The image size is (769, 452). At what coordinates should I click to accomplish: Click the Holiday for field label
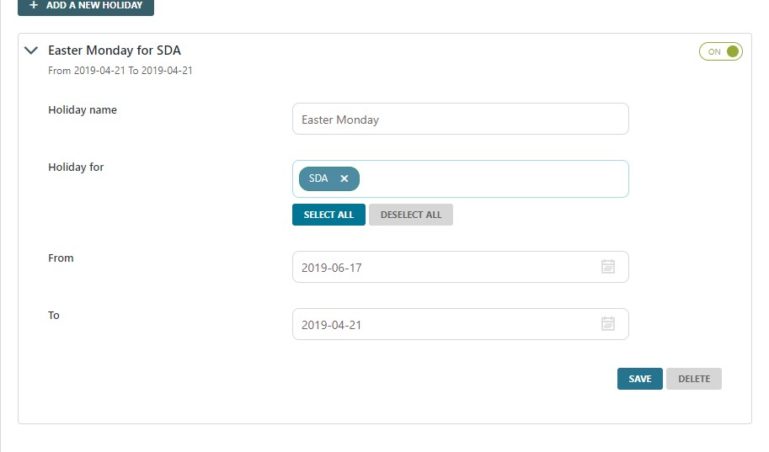pyautogui.click(x=76, y=167)
